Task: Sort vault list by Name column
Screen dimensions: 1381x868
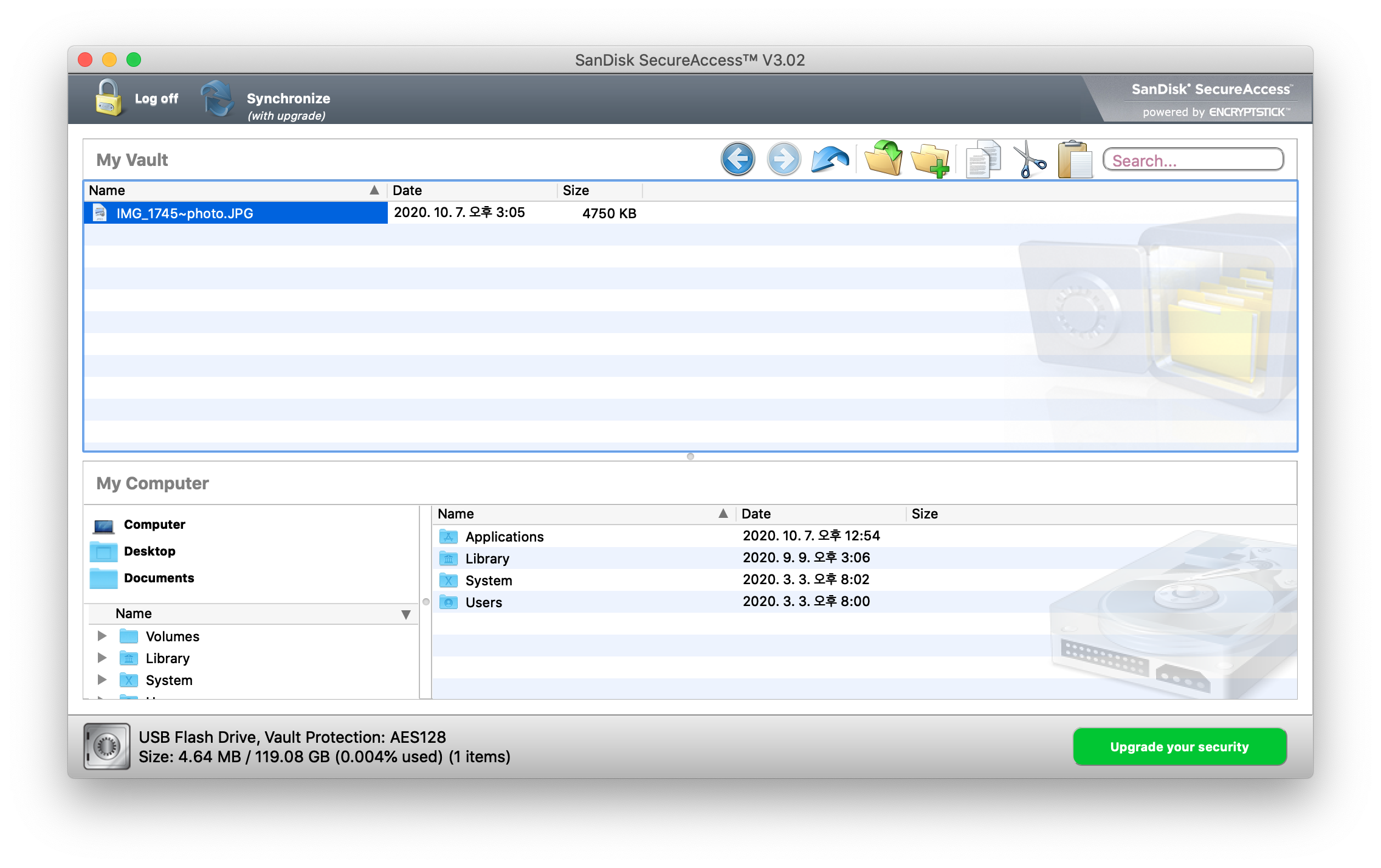Action: coord(236,190)
